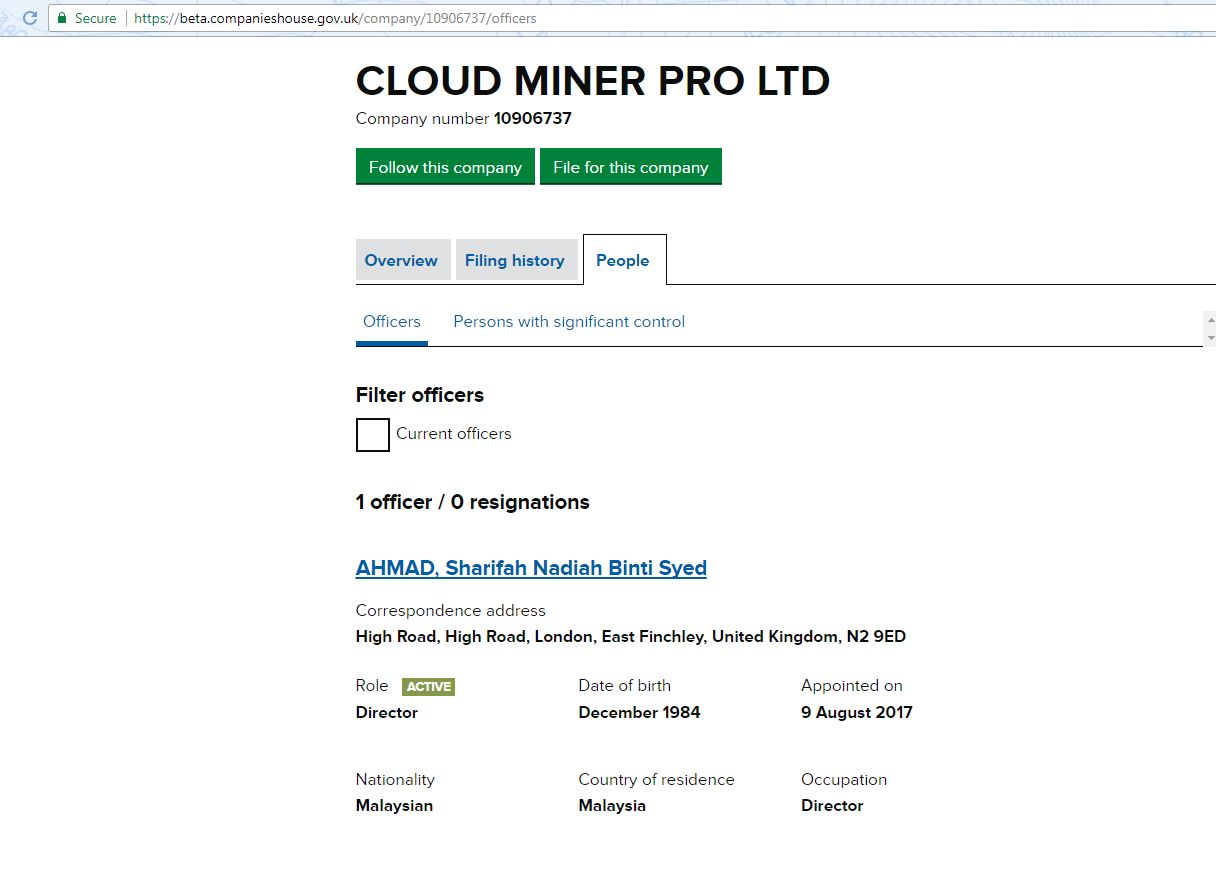Reload the page with the refresh icon

[x=30, y=18]
